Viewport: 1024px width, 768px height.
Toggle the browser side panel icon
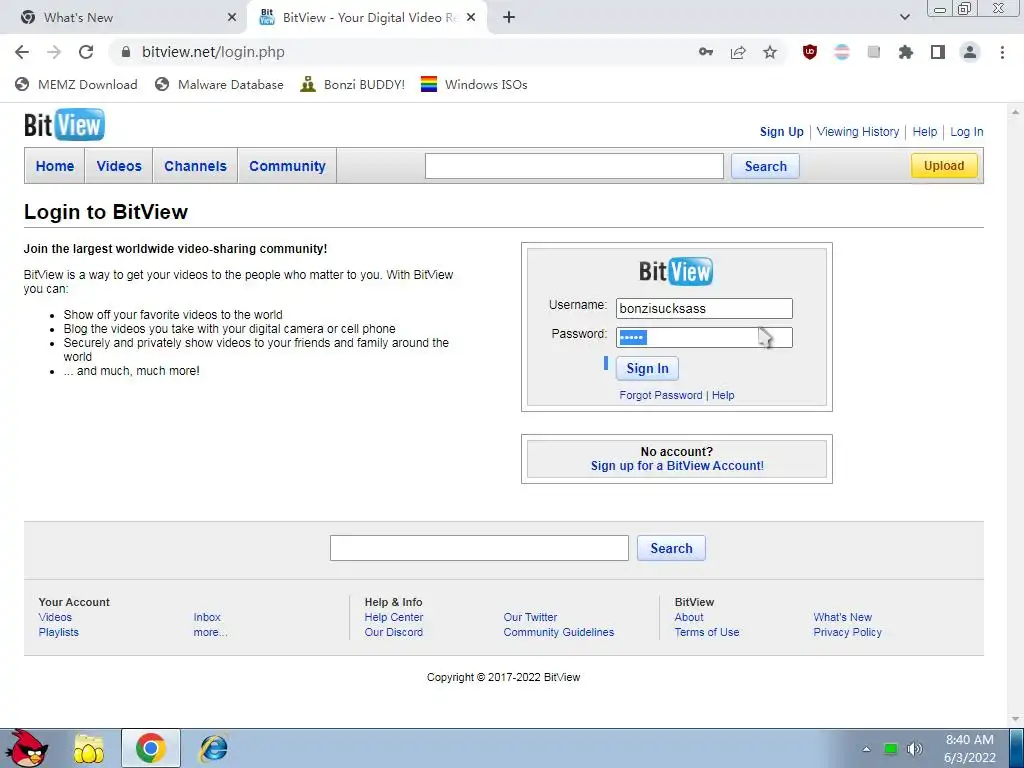pos(938,52)
